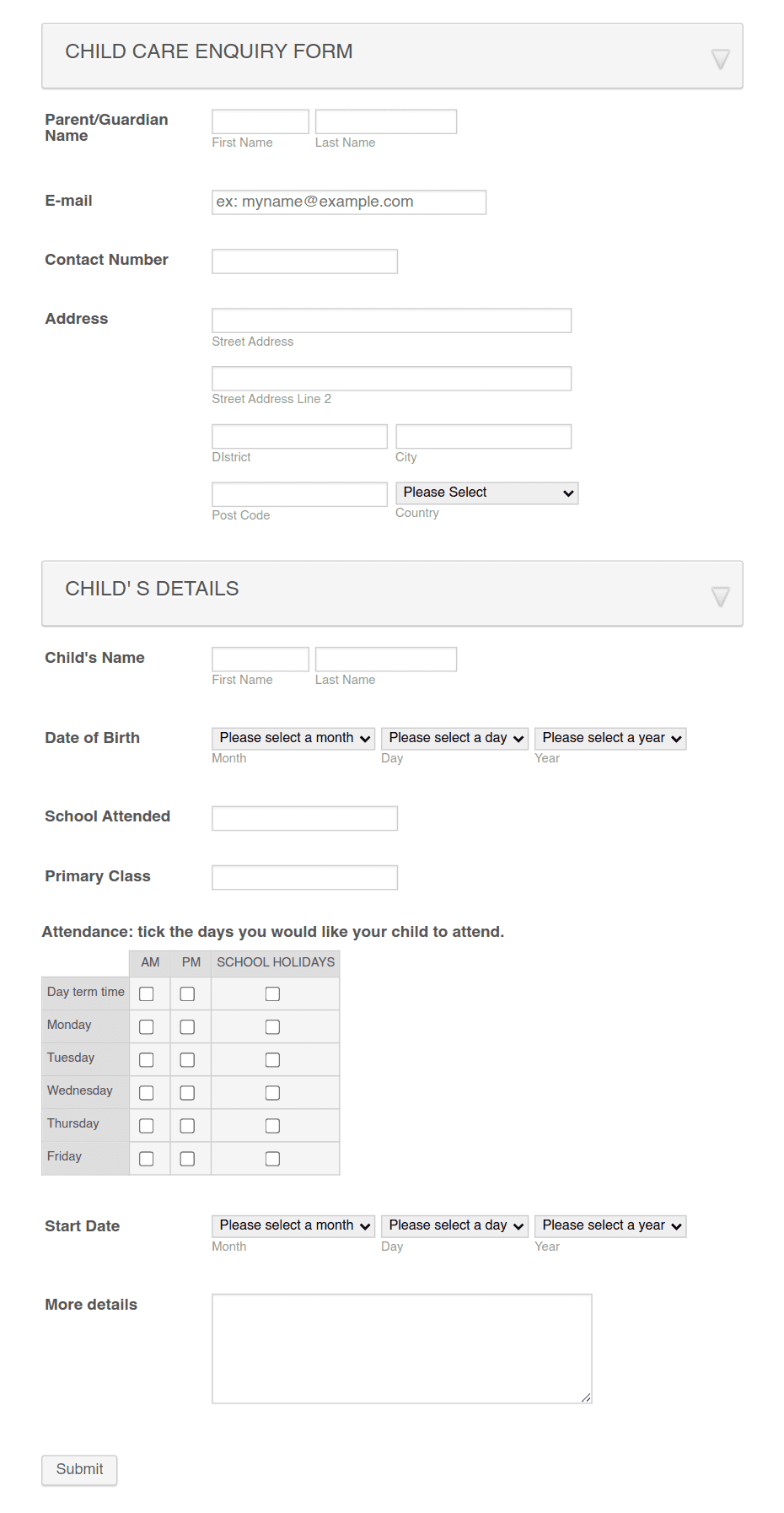Image resolution: width=784 pixels, height=1513 pixels.
Task: Open the Date of Birth year dropdown
Action: click(609, 738)
